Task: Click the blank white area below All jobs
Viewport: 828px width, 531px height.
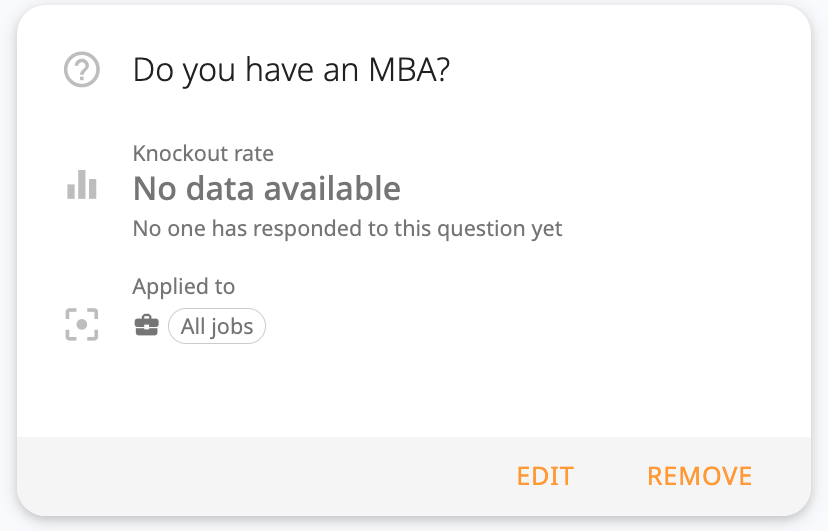Action: coord(414,391)
